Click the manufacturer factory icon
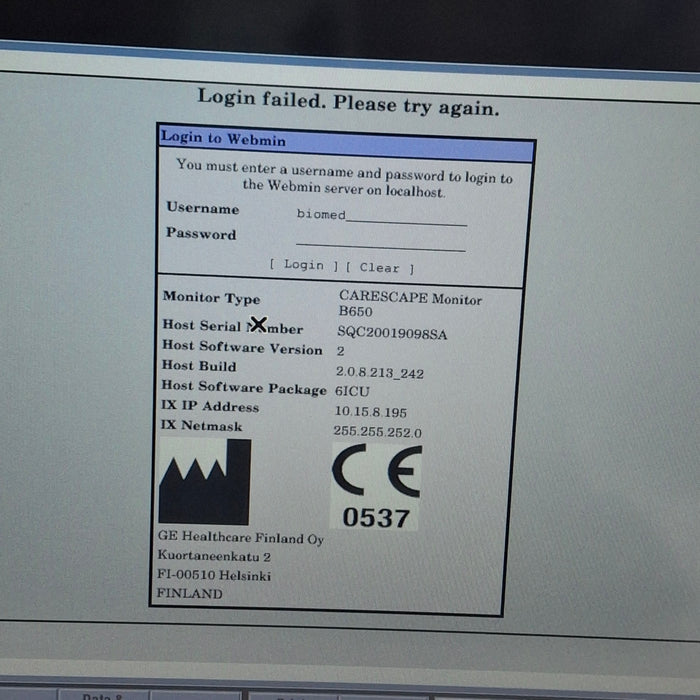The image size is (700, 700). [x=205, y=481]
